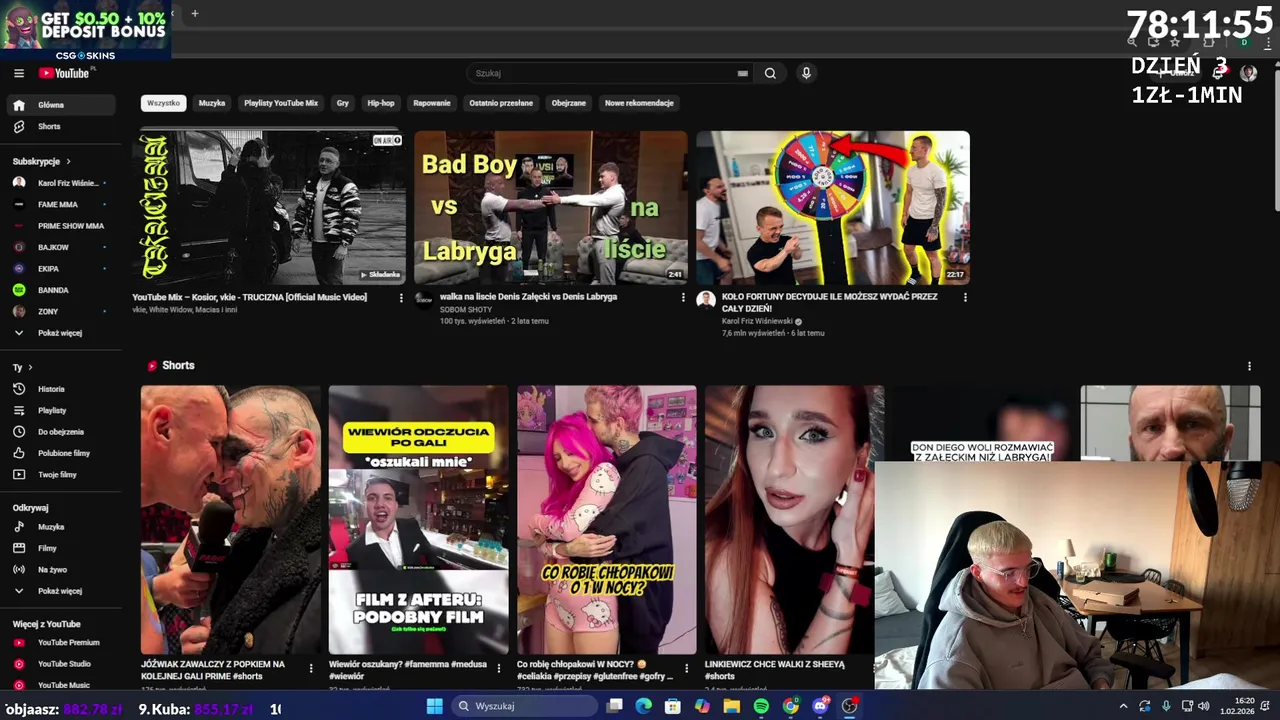
Task: Show hidden system tray icons chevron
Action: pos(1123,706)
